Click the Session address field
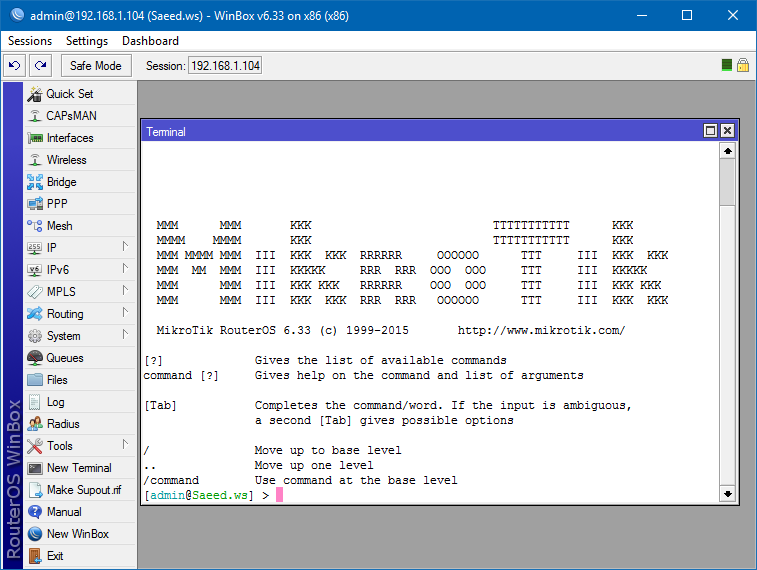Screen dimensions: 757x570 225,66
